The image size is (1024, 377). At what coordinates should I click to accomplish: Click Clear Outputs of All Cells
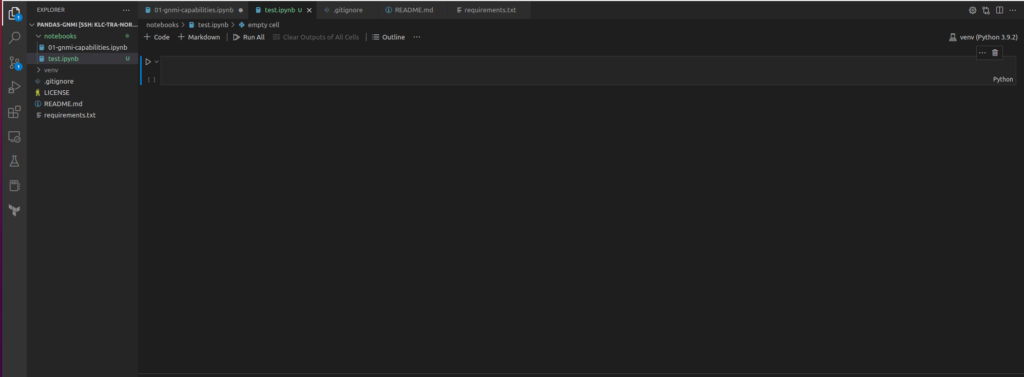(x=316, y=37)
